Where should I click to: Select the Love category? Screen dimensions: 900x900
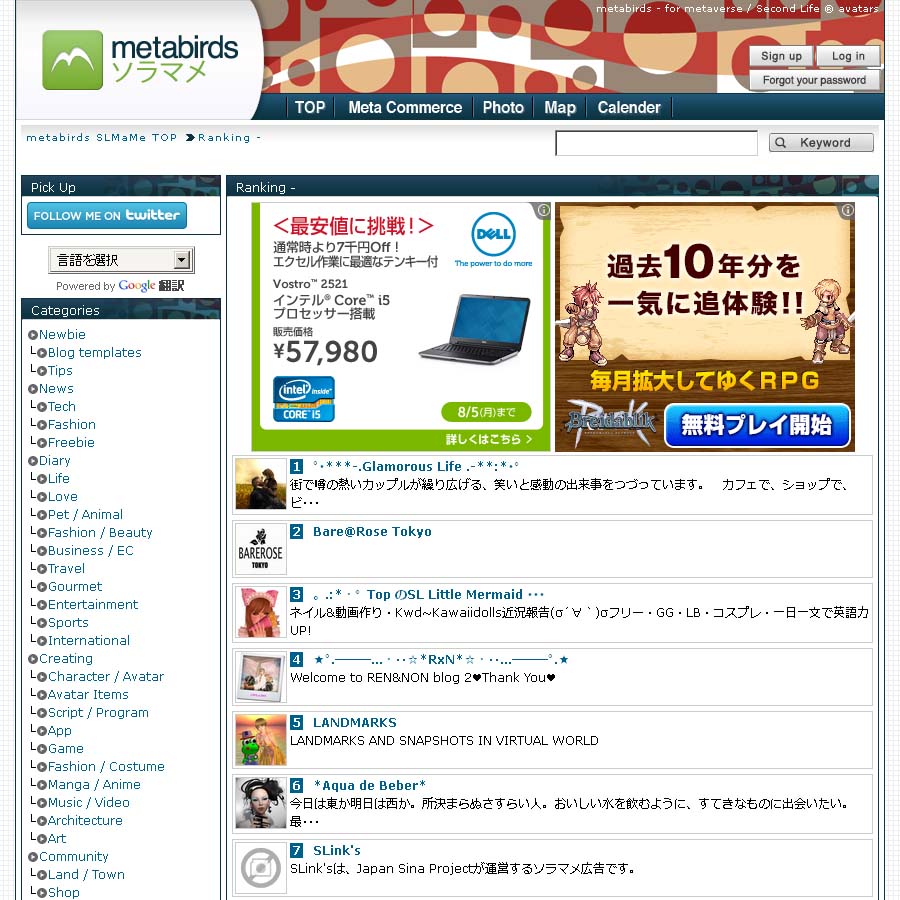point(63,496)
